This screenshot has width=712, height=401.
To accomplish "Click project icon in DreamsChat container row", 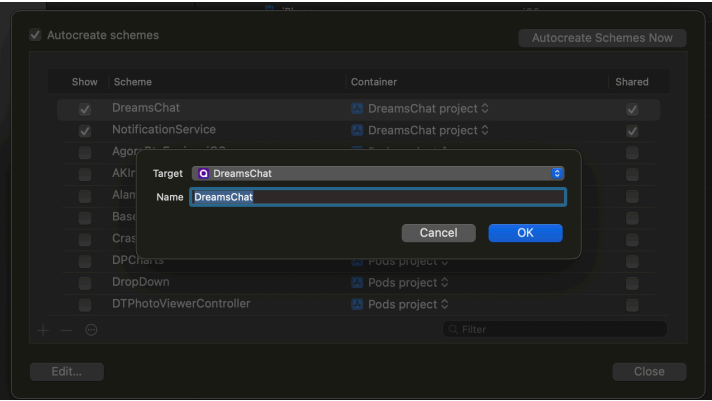I will click(x=357, y=108).
